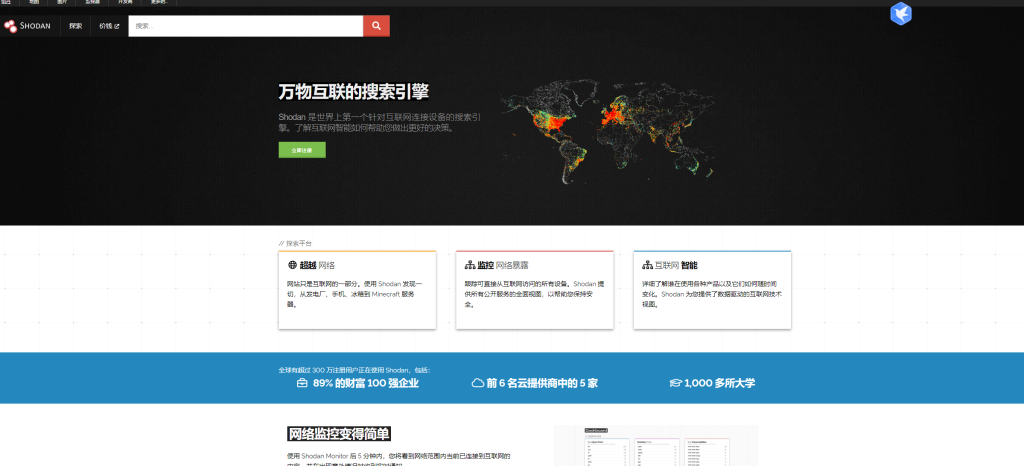Click the Shodan description paragraph in hero

381,123
